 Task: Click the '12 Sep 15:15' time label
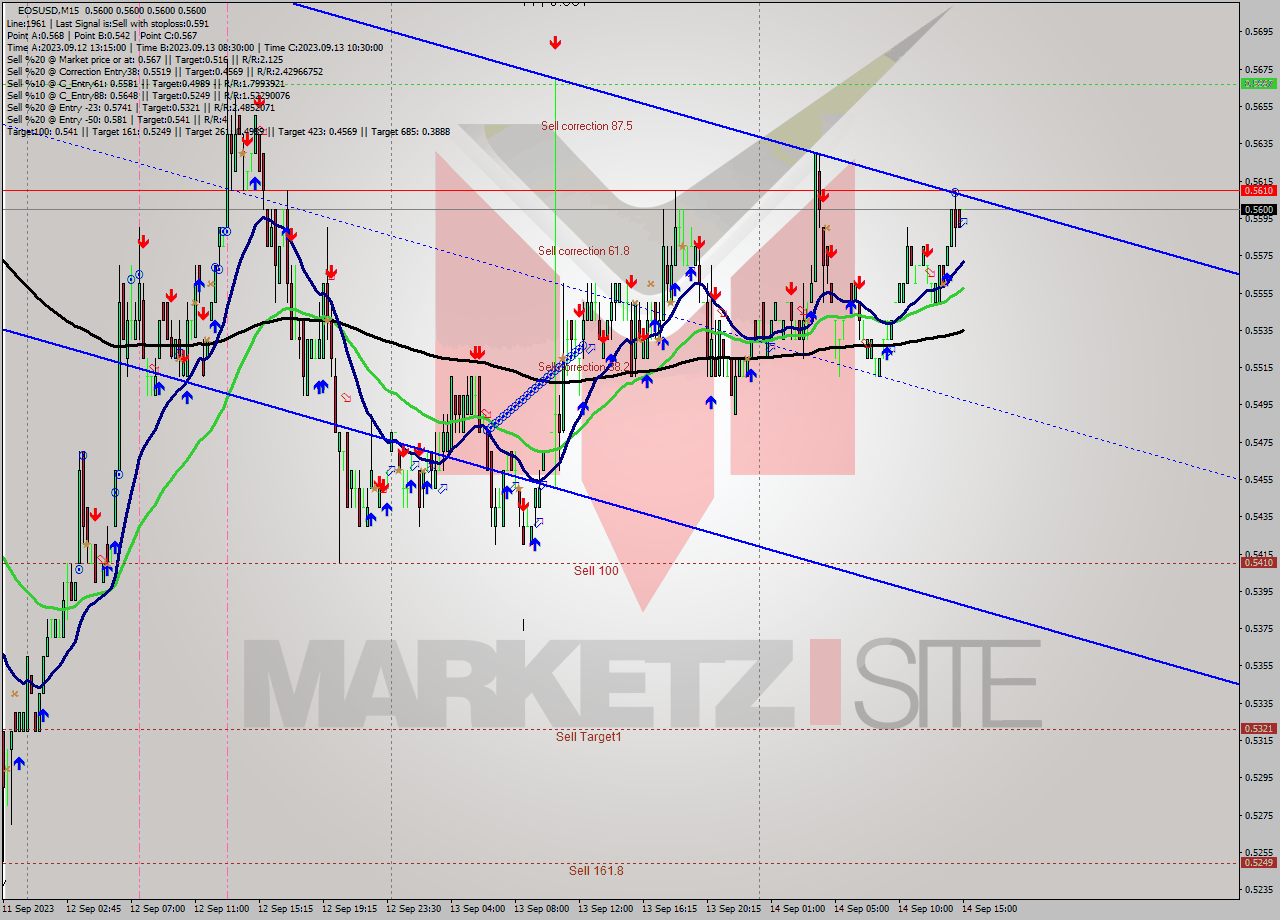pyautogui.click(x=285, y=909)
